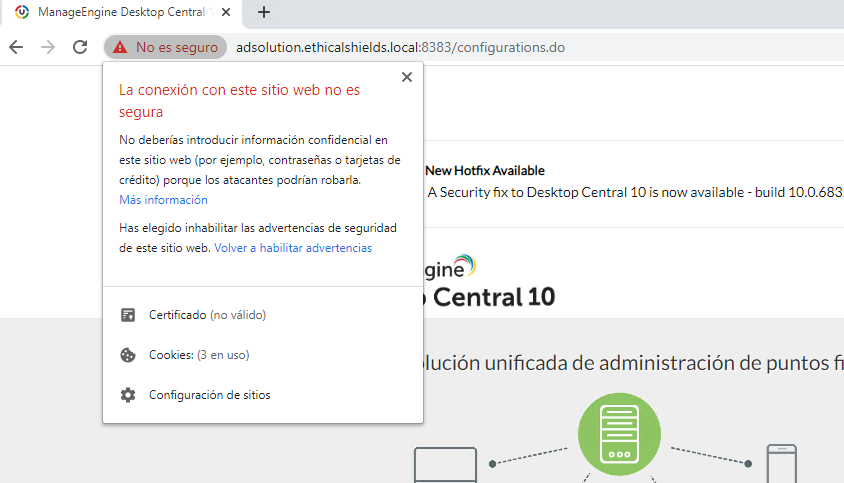Click the laptop outline icon
The image size is (844, 483).
445,465
